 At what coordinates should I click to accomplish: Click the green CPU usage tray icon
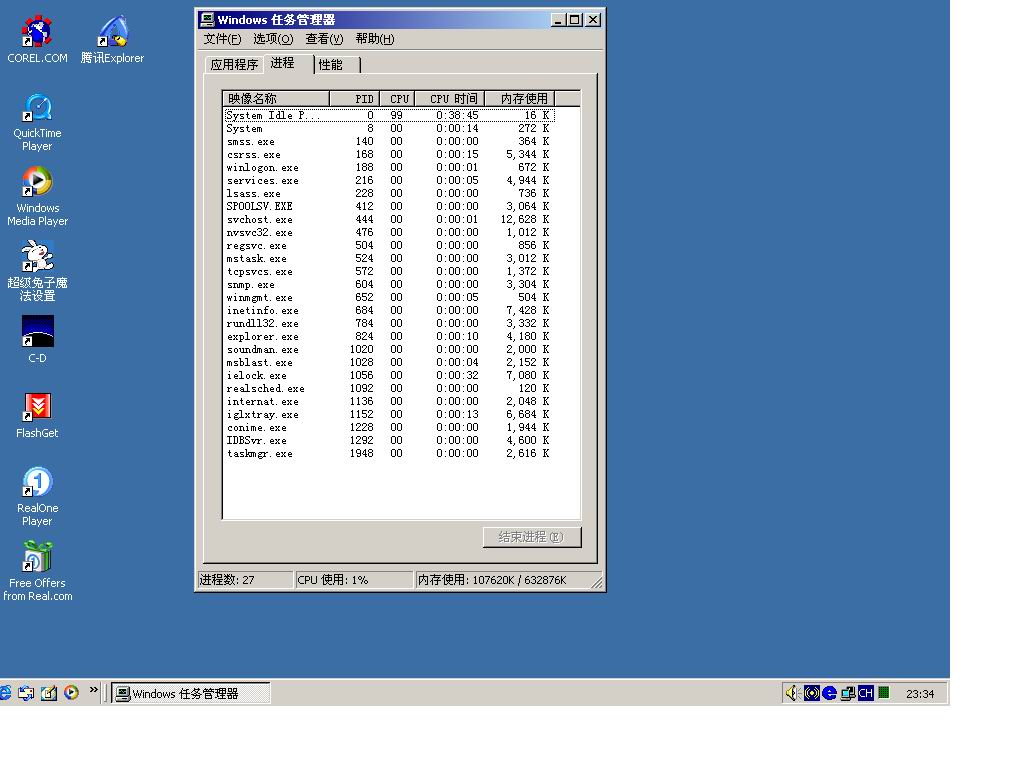click(x=884, y=692)
